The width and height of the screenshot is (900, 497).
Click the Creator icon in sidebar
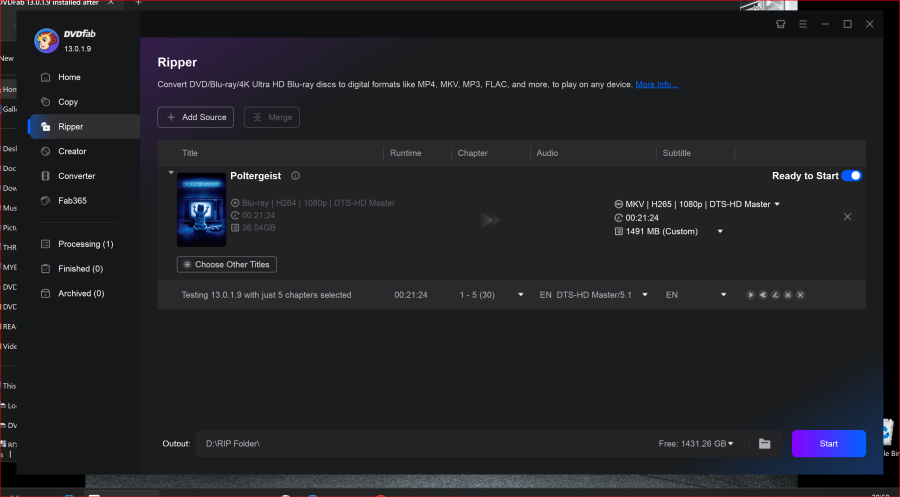tap(45, 151)
